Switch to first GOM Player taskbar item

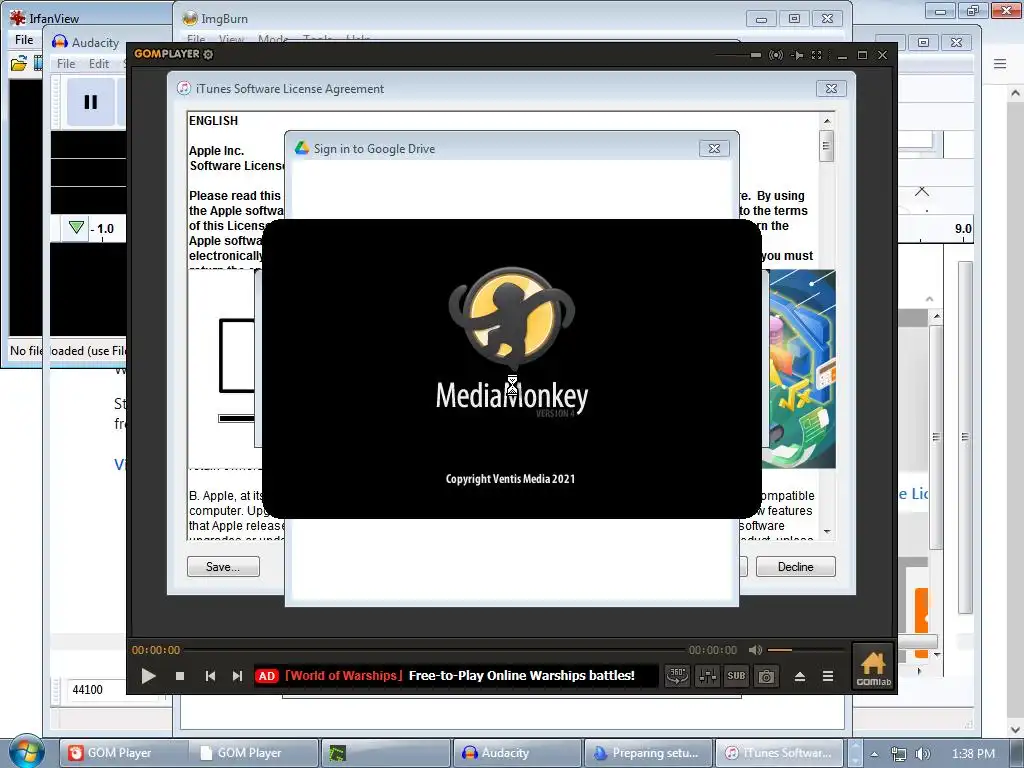pos(123,753)
